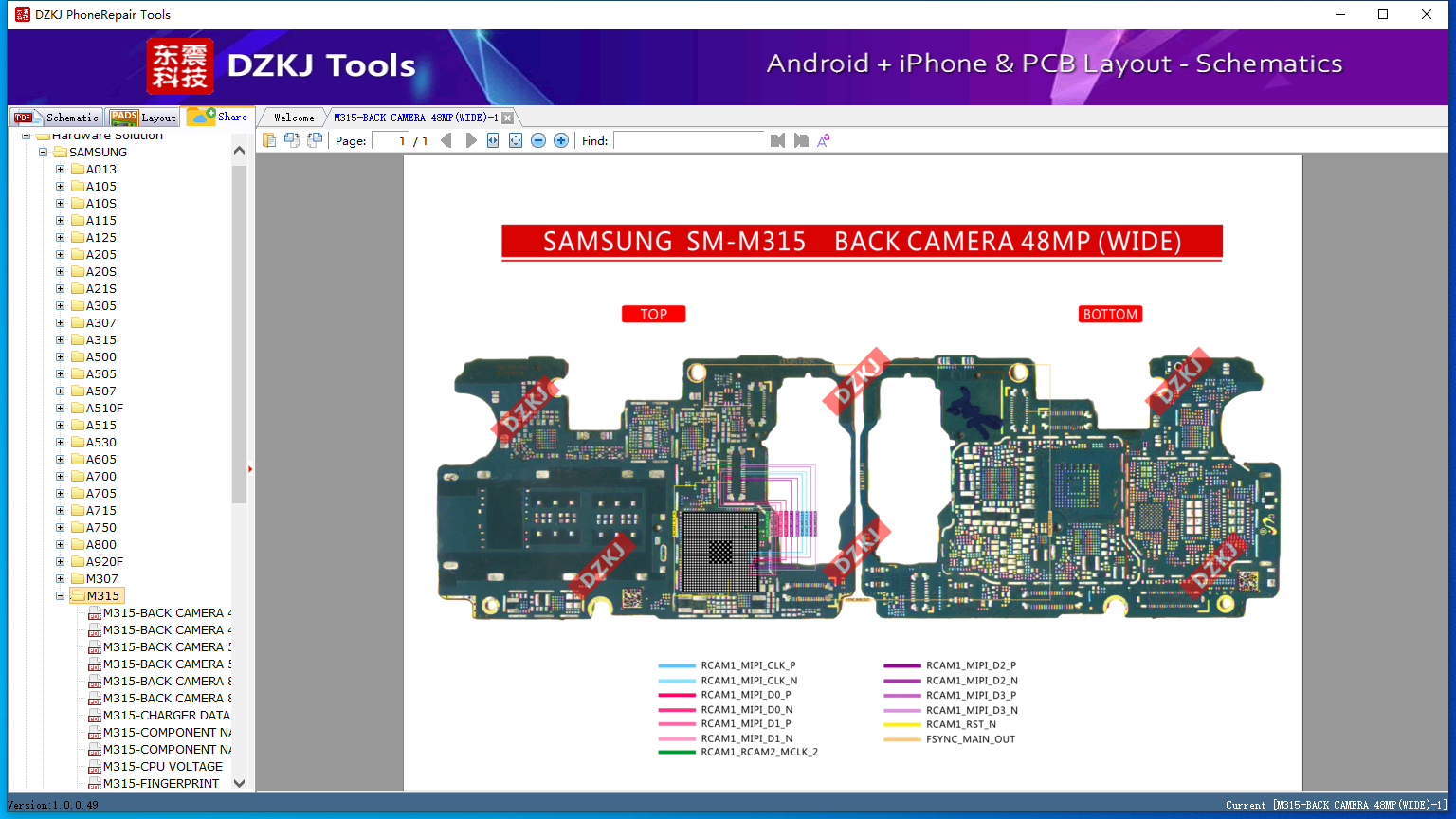Open the Share tab

click(217, 116)
